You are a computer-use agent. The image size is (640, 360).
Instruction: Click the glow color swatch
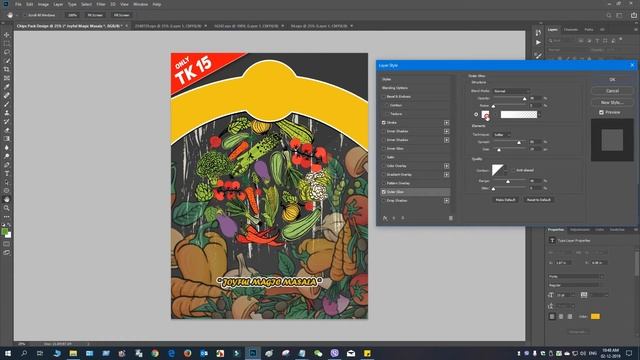(485, 115)
